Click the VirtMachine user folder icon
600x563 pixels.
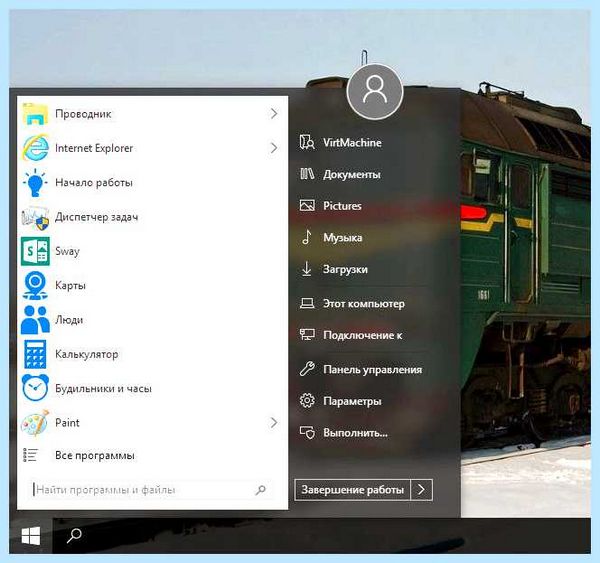pos(307,142)
